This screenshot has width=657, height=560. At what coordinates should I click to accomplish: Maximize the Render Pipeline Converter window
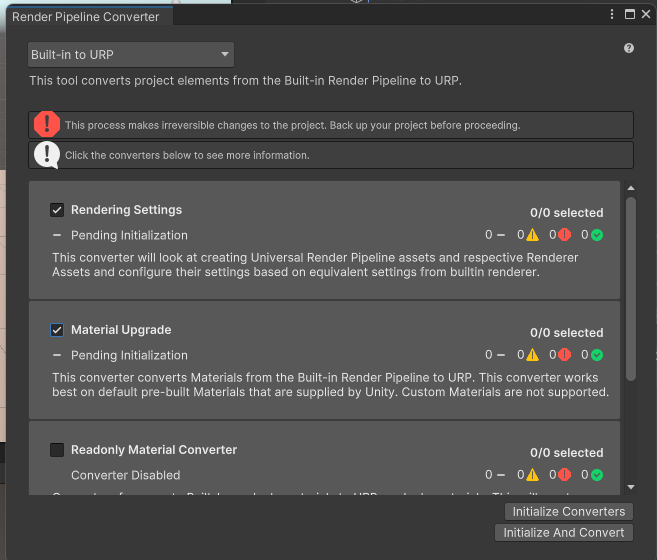coord(630,14)
